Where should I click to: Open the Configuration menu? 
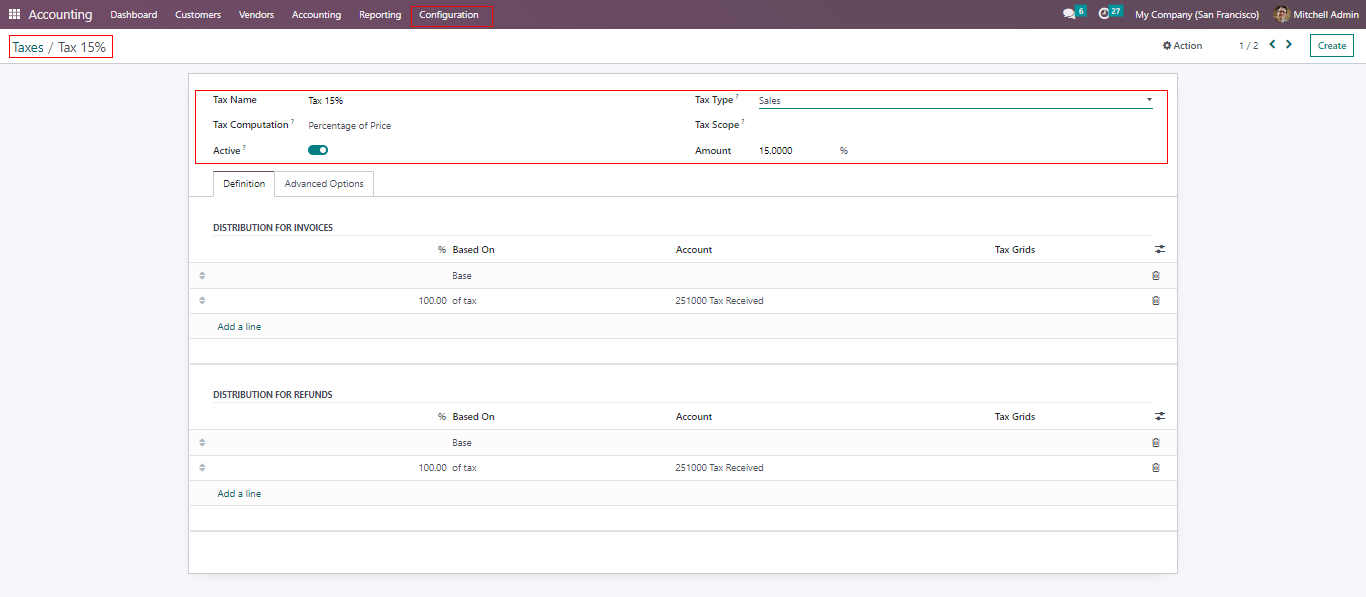coord(449,15)
